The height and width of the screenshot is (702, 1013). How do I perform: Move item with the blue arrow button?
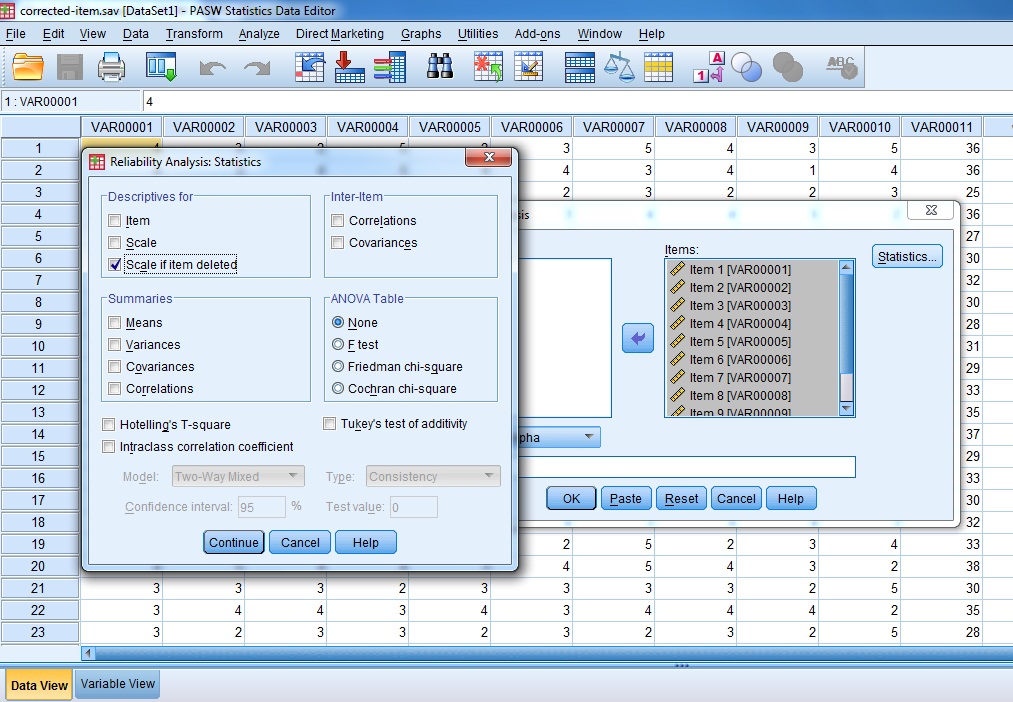tap(637, 338)
